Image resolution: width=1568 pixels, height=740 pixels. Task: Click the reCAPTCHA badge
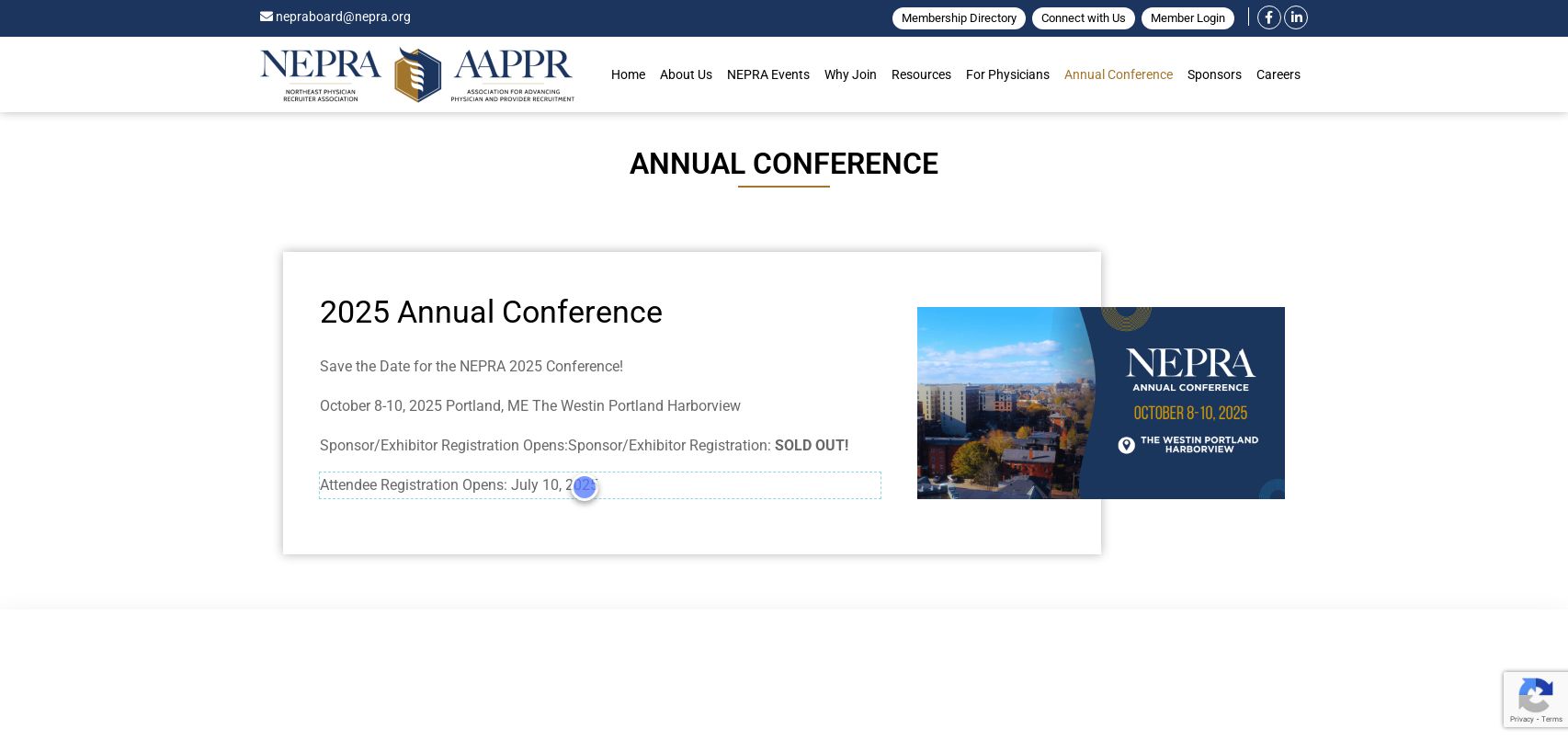point(1536,700)
